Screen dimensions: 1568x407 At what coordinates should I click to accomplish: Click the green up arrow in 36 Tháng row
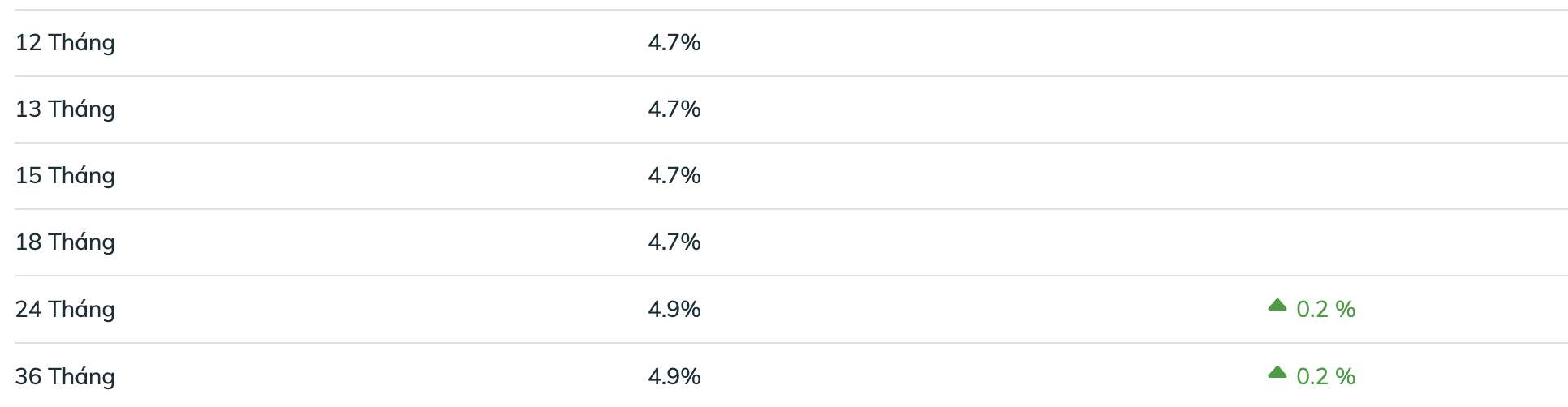pyautogui.click(x=1277, y=373)
